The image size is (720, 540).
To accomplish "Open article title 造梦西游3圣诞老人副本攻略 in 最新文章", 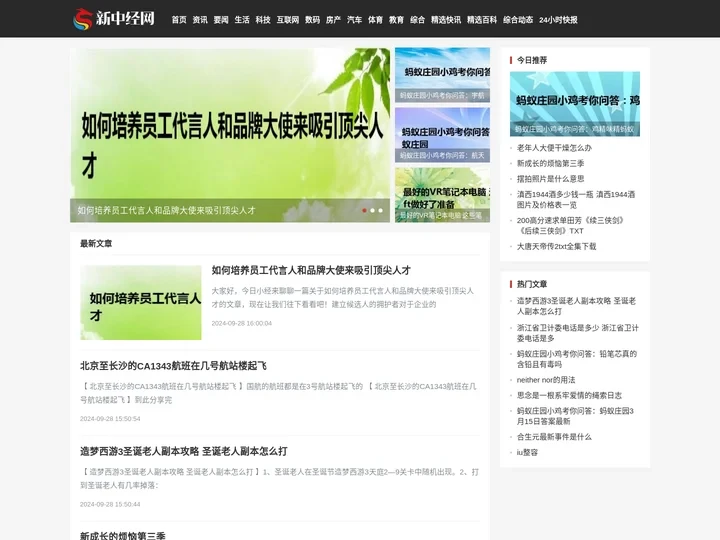I will pyautogui.click(x=184, y=451).
